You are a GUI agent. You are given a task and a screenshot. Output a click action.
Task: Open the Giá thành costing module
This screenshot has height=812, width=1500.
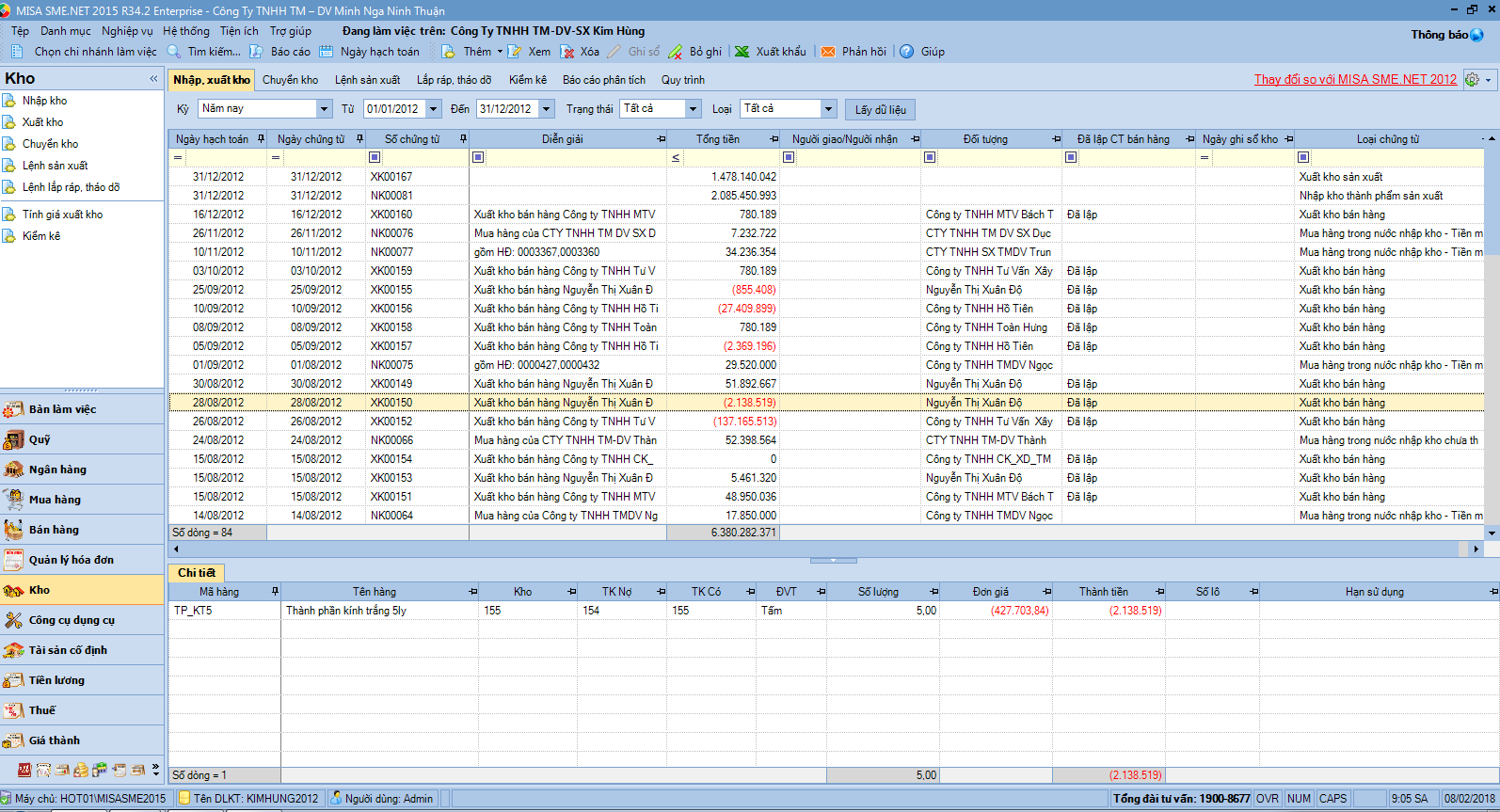pos(82,740)
